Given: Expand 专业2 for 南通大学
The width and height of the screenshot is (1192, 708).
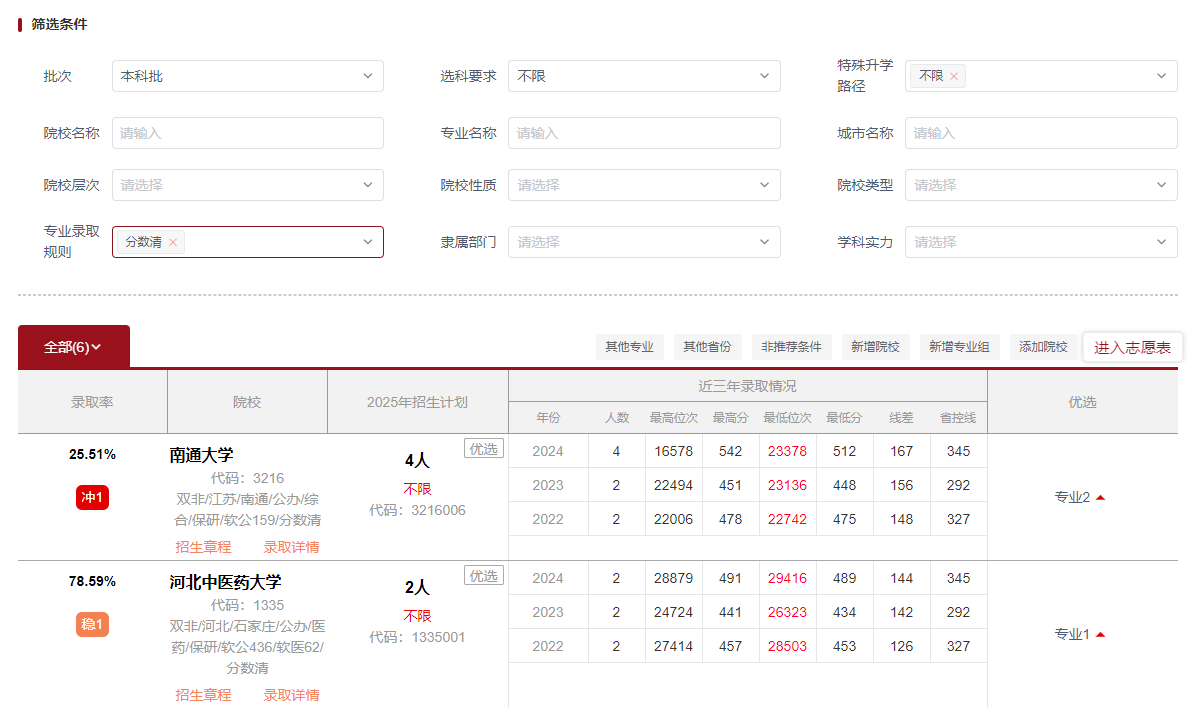Looking at the screenshot, I should 1081,497.
